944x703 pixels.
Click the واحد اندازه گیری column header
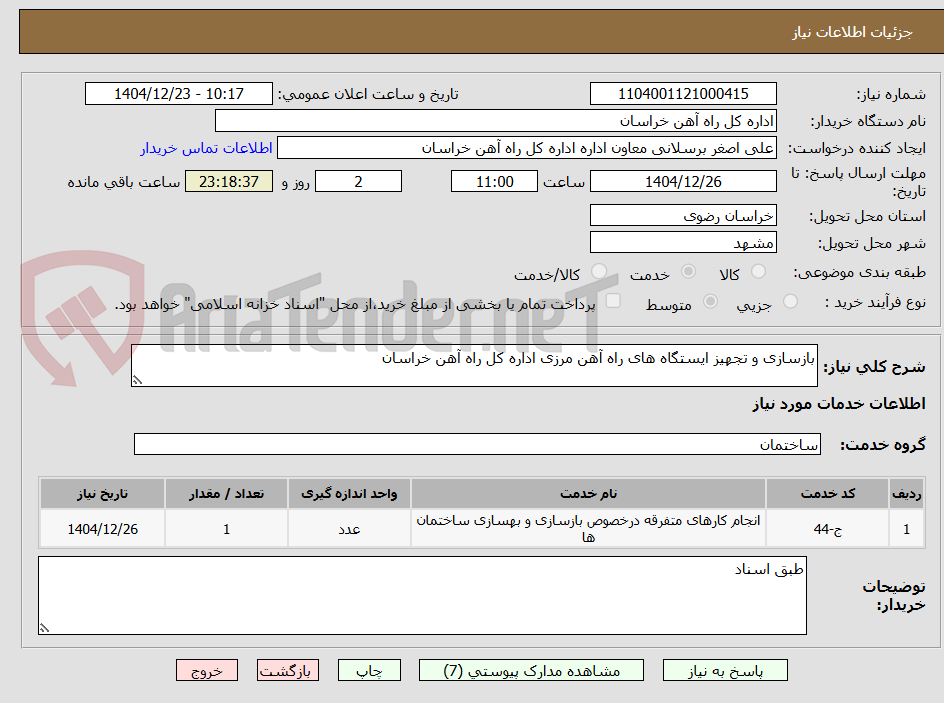pos(349,494)
